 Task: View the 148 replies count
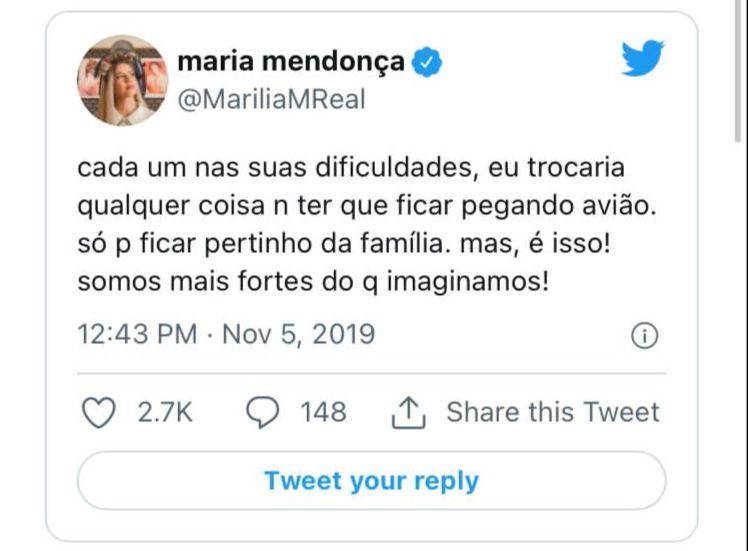[323, 412]
